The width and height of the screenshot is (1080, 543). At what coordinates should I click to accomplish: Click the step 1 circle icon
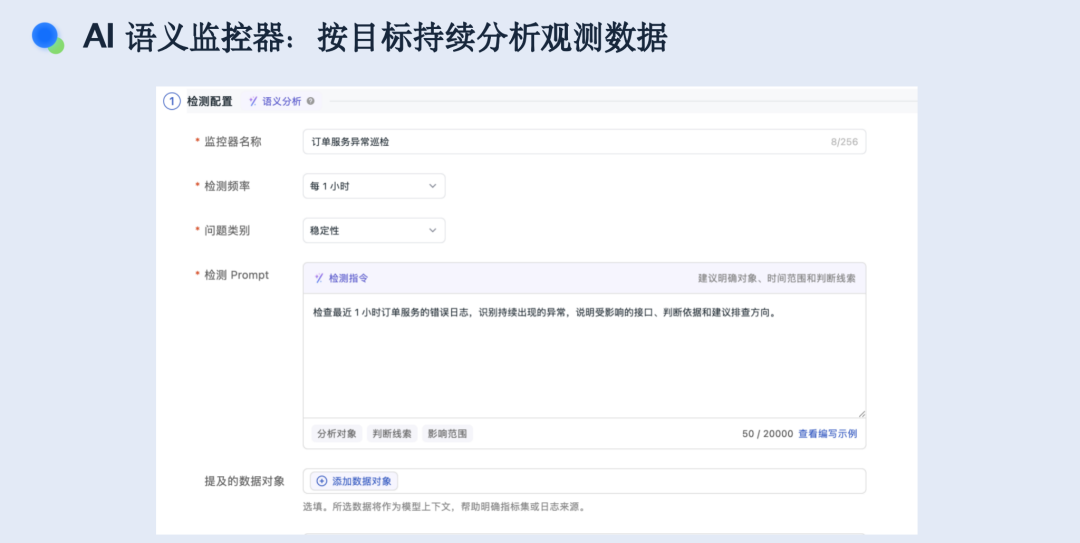[x=172, y=101]
